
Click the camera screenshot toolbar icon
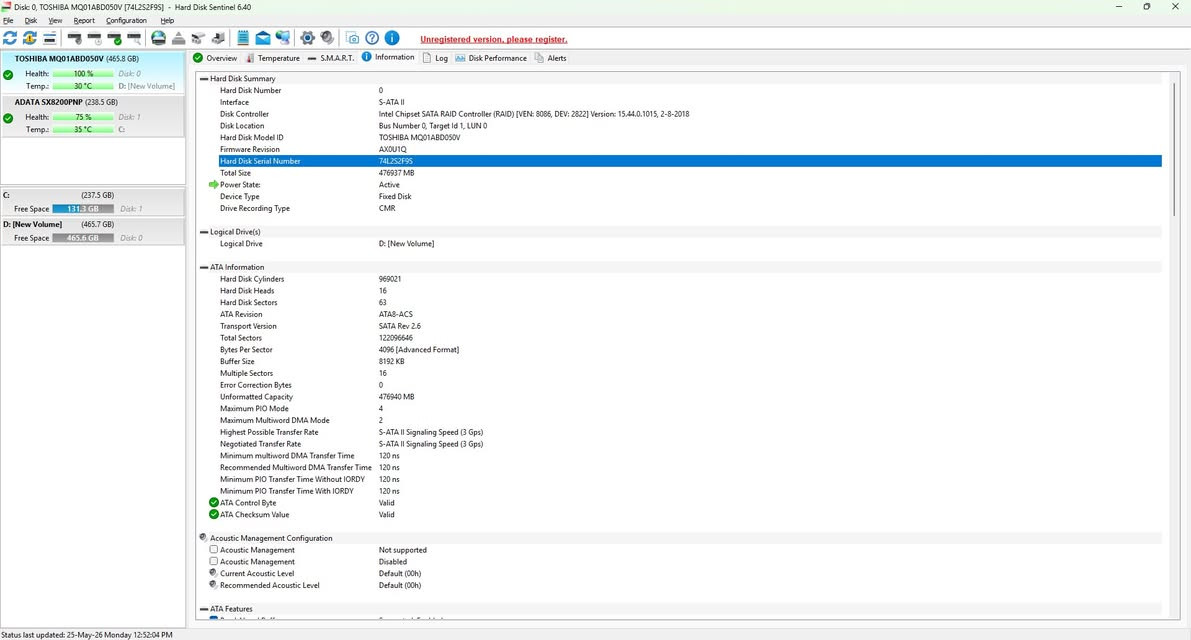point(352,38)
